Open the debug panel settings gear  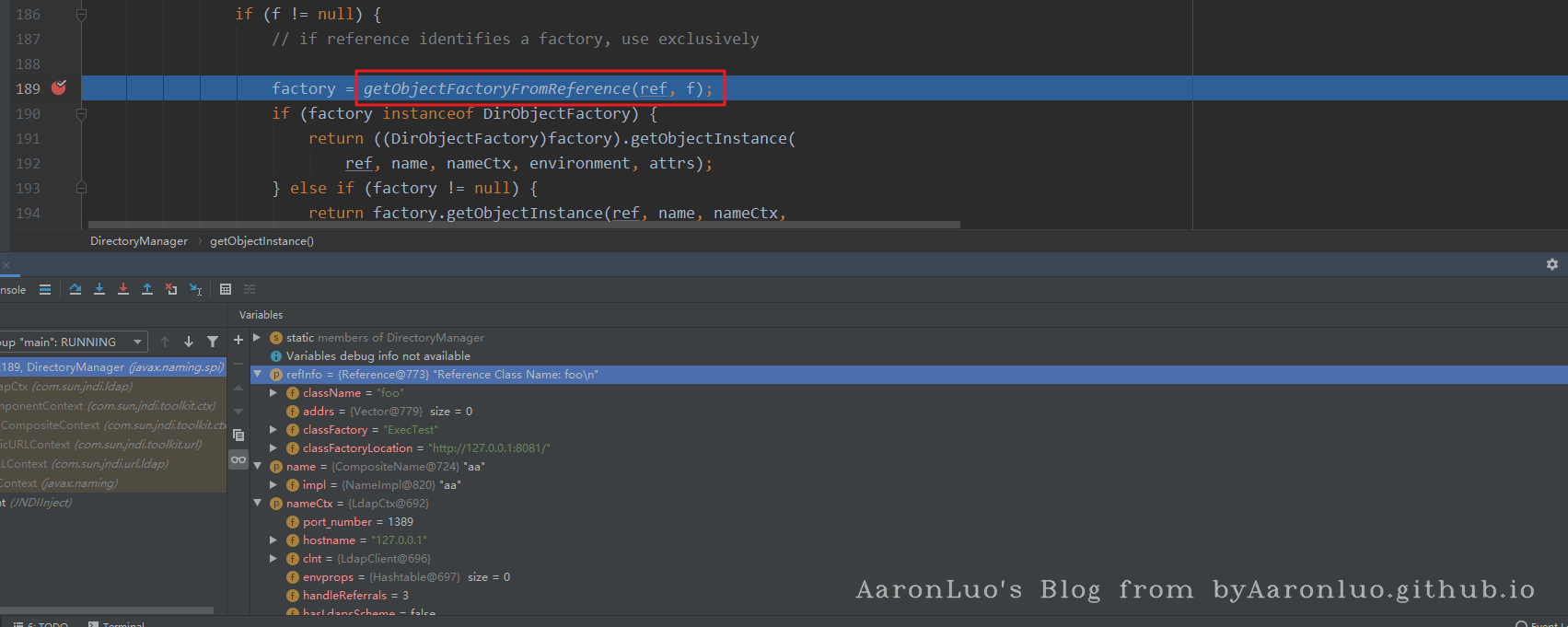(1552, 264)
